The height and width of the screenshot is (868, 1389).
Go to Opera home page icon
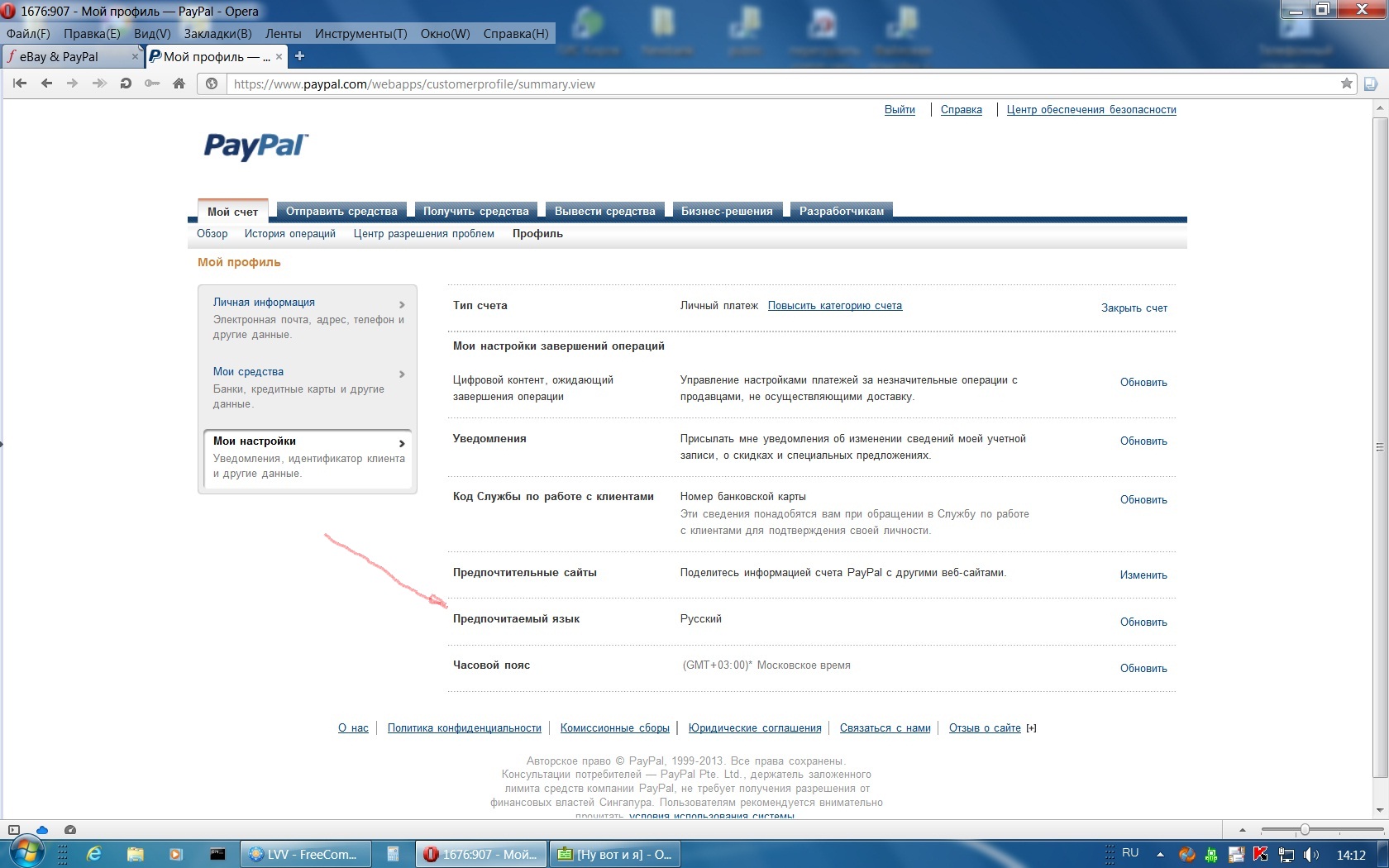(179, 83)
